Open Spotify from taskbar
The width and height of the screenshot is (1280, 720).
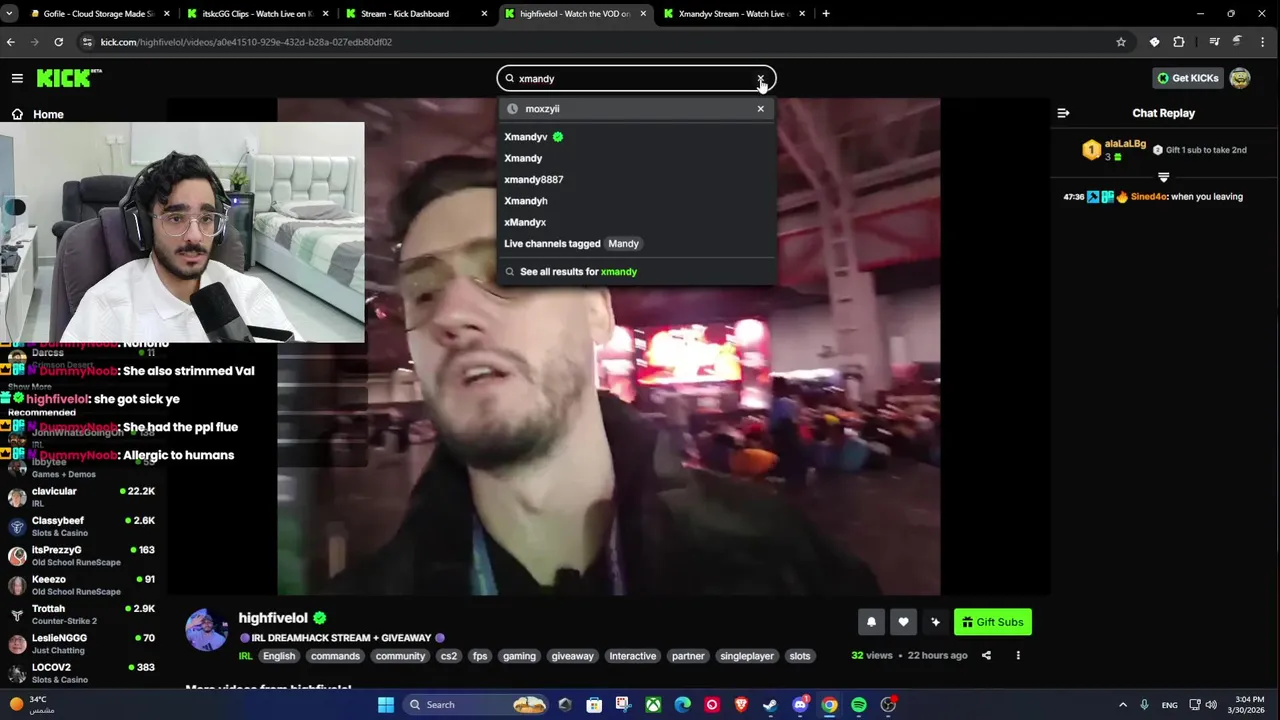click(x=858, y=705)
